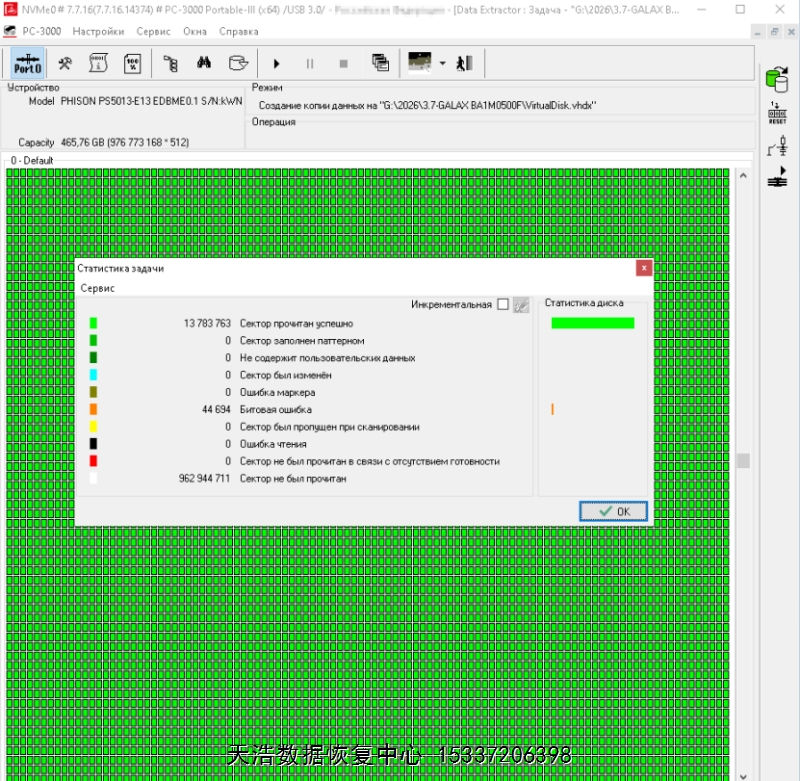Click the edit icon beside Инкрементальная checkbox
Viewport: 800px width, 781px height.
pyautogui.click(x=521, y=305)
